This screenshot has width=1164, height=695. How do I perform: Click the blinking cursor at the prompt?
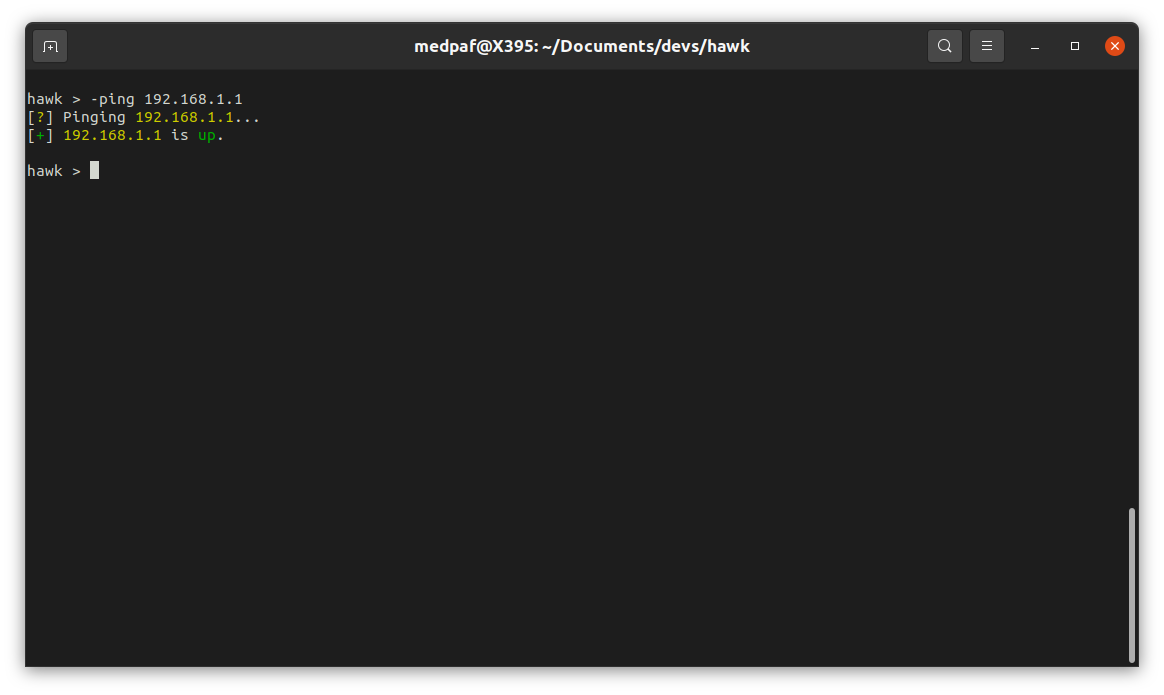95,171
